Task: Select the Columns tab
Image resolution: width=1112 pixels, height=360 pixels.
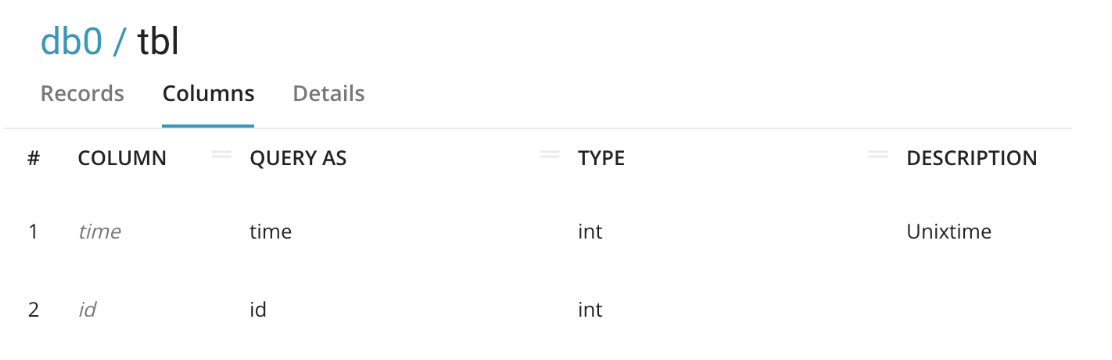Action: coord(208,94)
